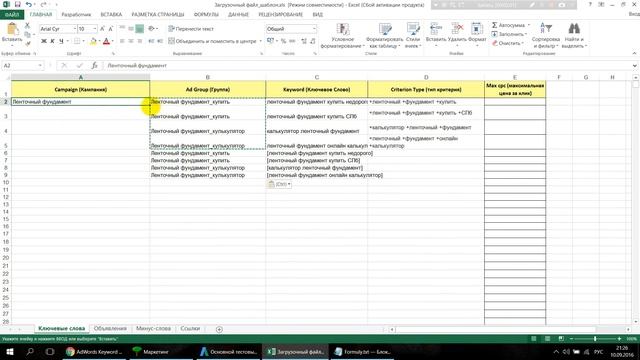Image resolution: width=640 pixels, height=360 pixels.
Task: Switch to the РАЗМЕТКА СТРАНИЦЫ ribbon tab
Action: tap(158, 15)
